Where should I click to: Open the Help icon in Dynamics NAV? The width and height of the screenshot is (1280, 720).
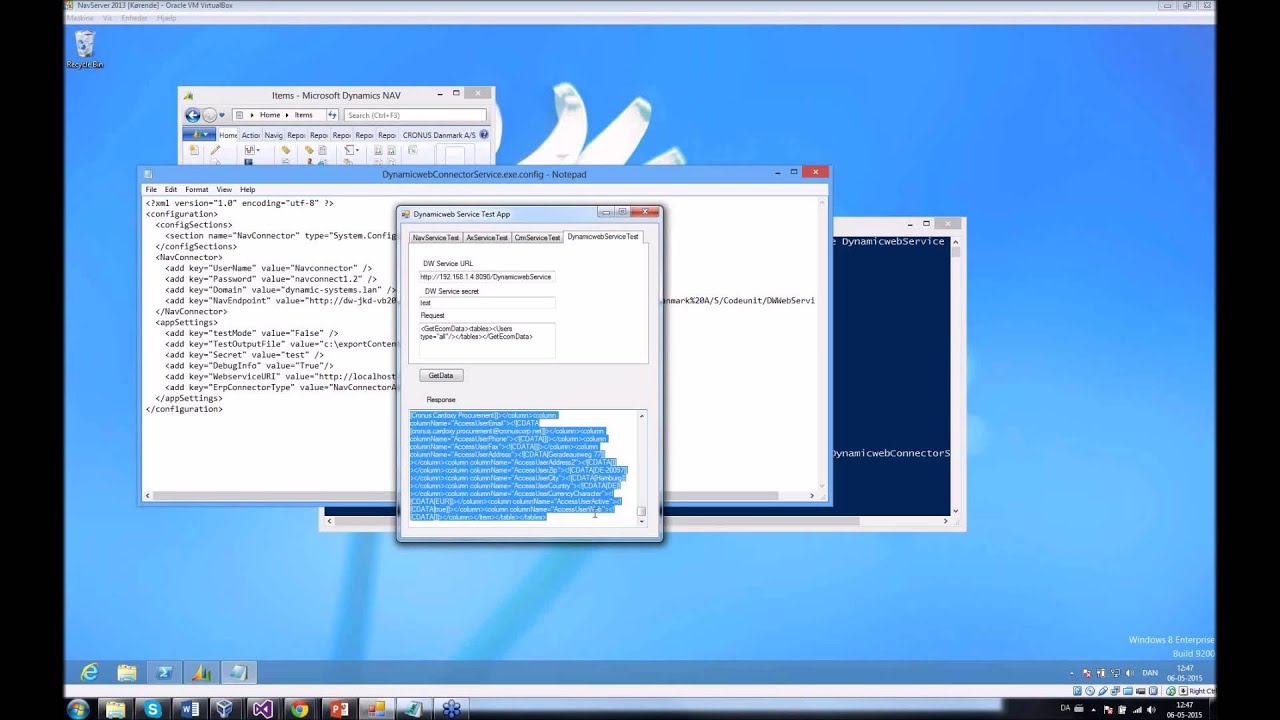tap(484, 135)
